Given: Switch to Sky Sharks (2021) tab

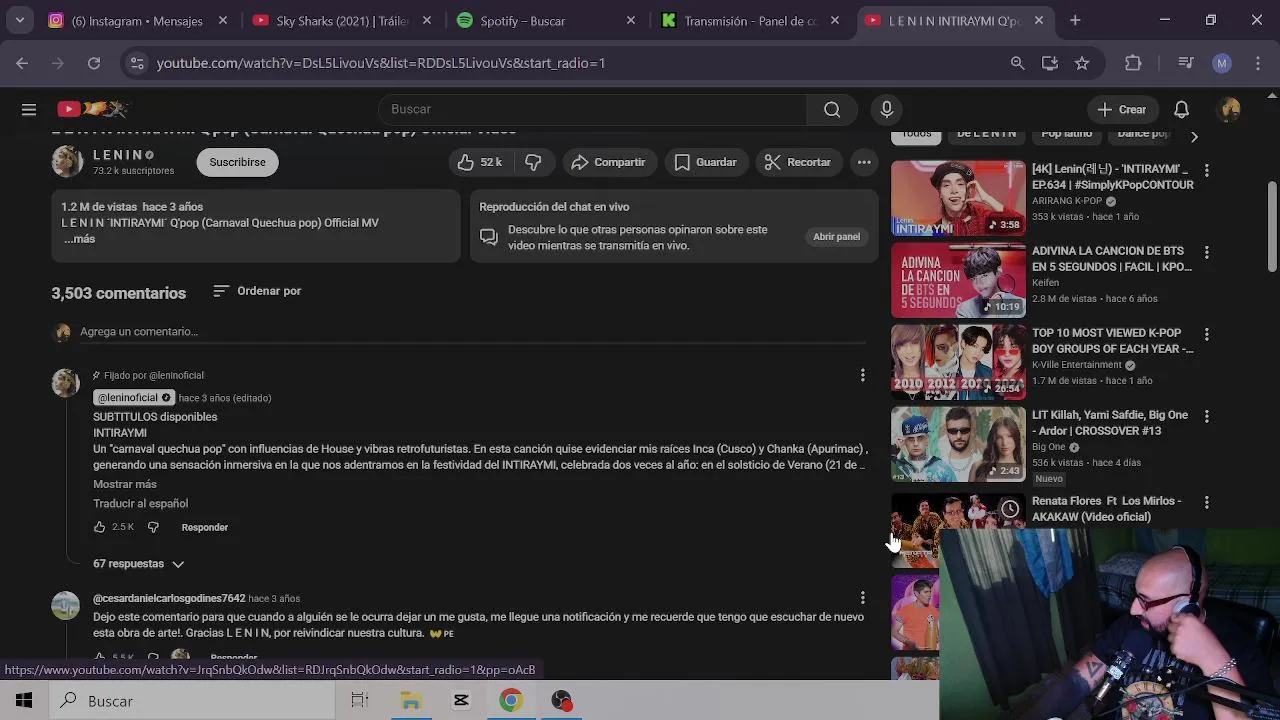Looking at the screenshot, I should pos(341,21).
